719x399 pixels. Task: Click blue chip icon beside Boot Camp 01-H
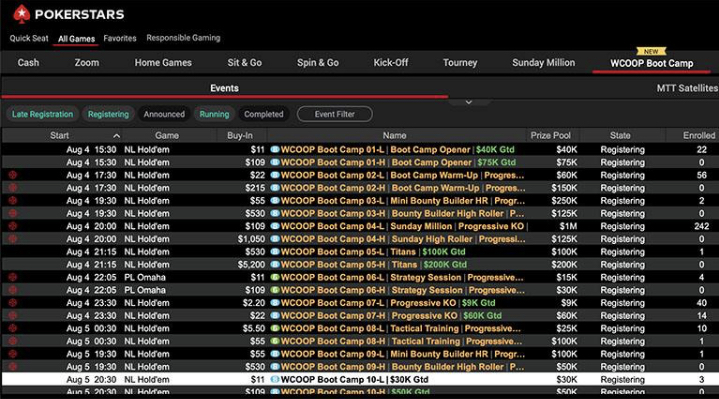coord(275,162)
